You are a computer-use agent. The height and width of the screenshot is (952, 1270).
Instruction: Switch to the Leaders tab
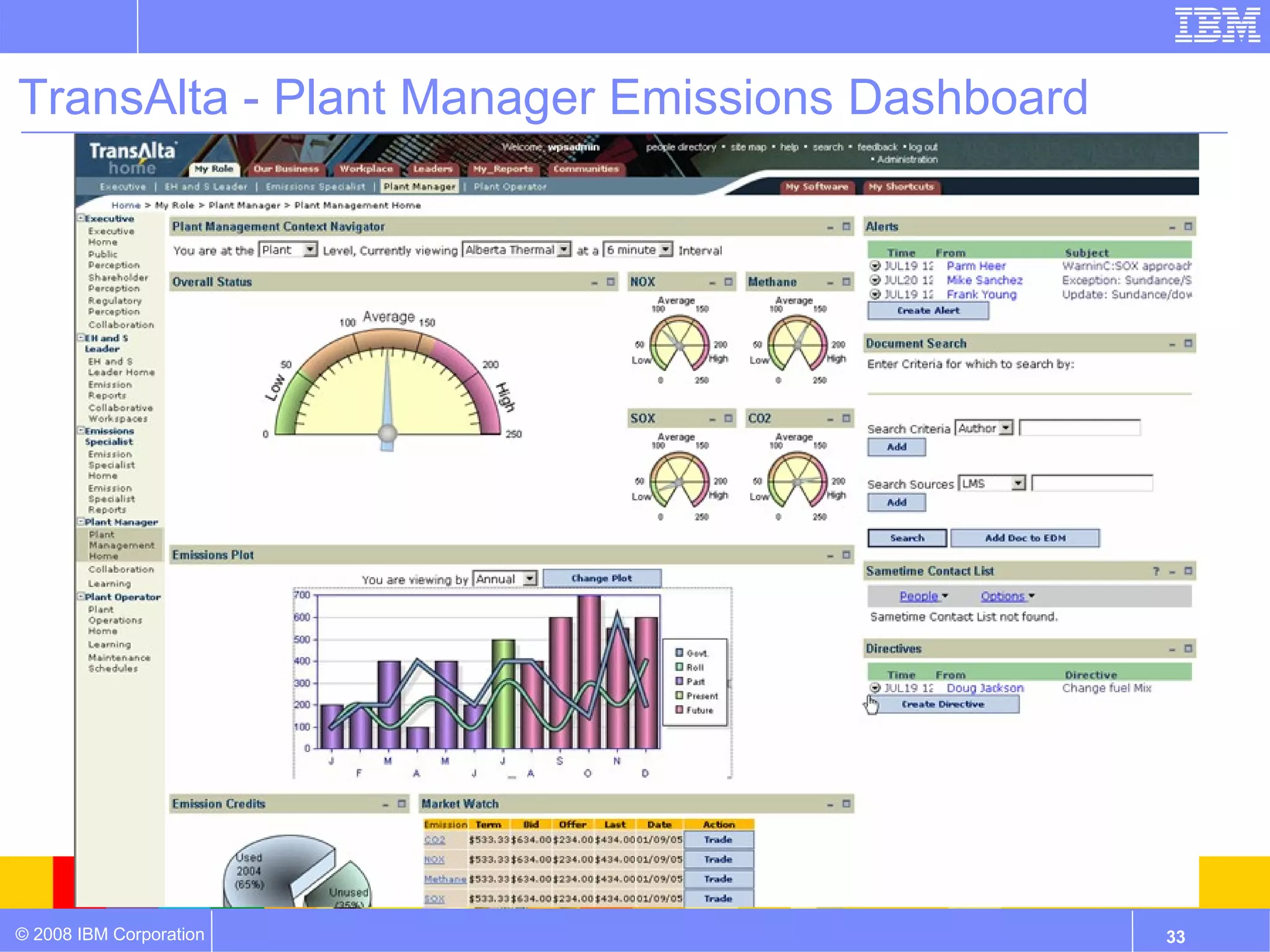pos(433,169)
